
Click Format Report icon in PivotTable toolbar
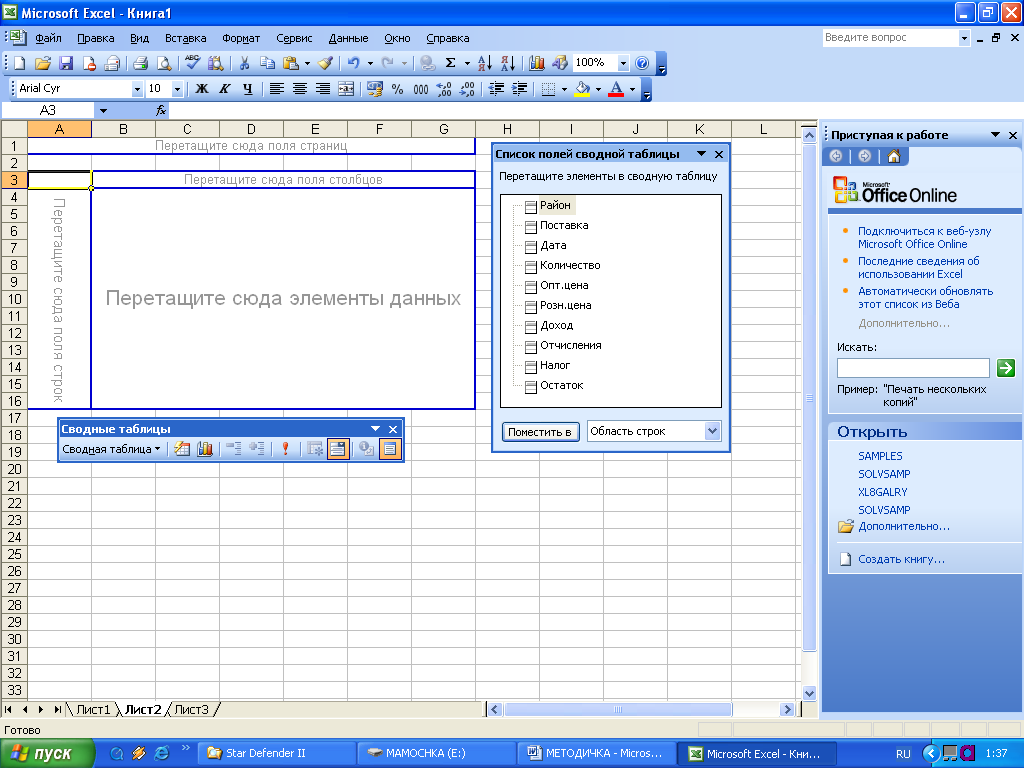click(182, 449)
